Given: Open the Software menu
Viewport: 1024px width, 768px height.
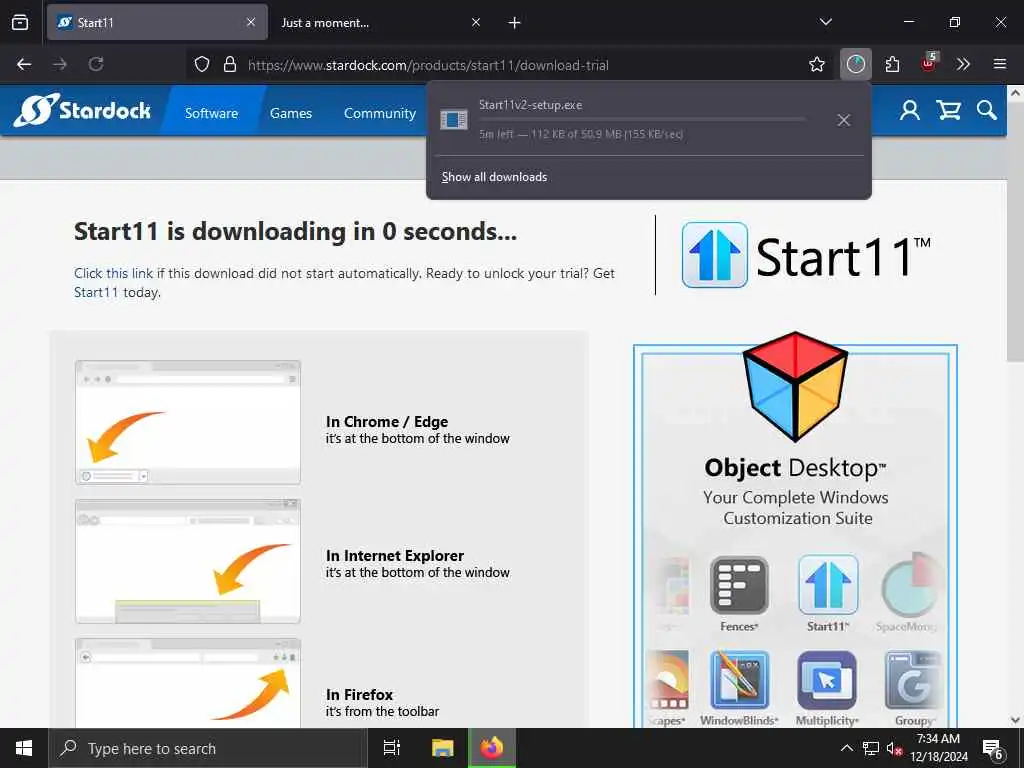Looking at the screenshot, I should [x=211, y=112].
